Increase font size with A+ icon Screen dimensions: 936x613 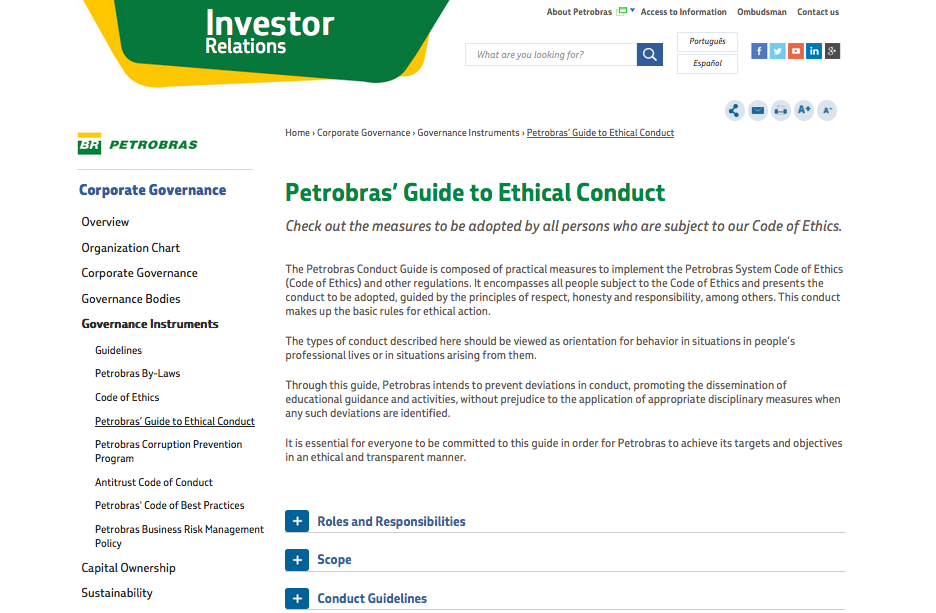click(804, 110)
